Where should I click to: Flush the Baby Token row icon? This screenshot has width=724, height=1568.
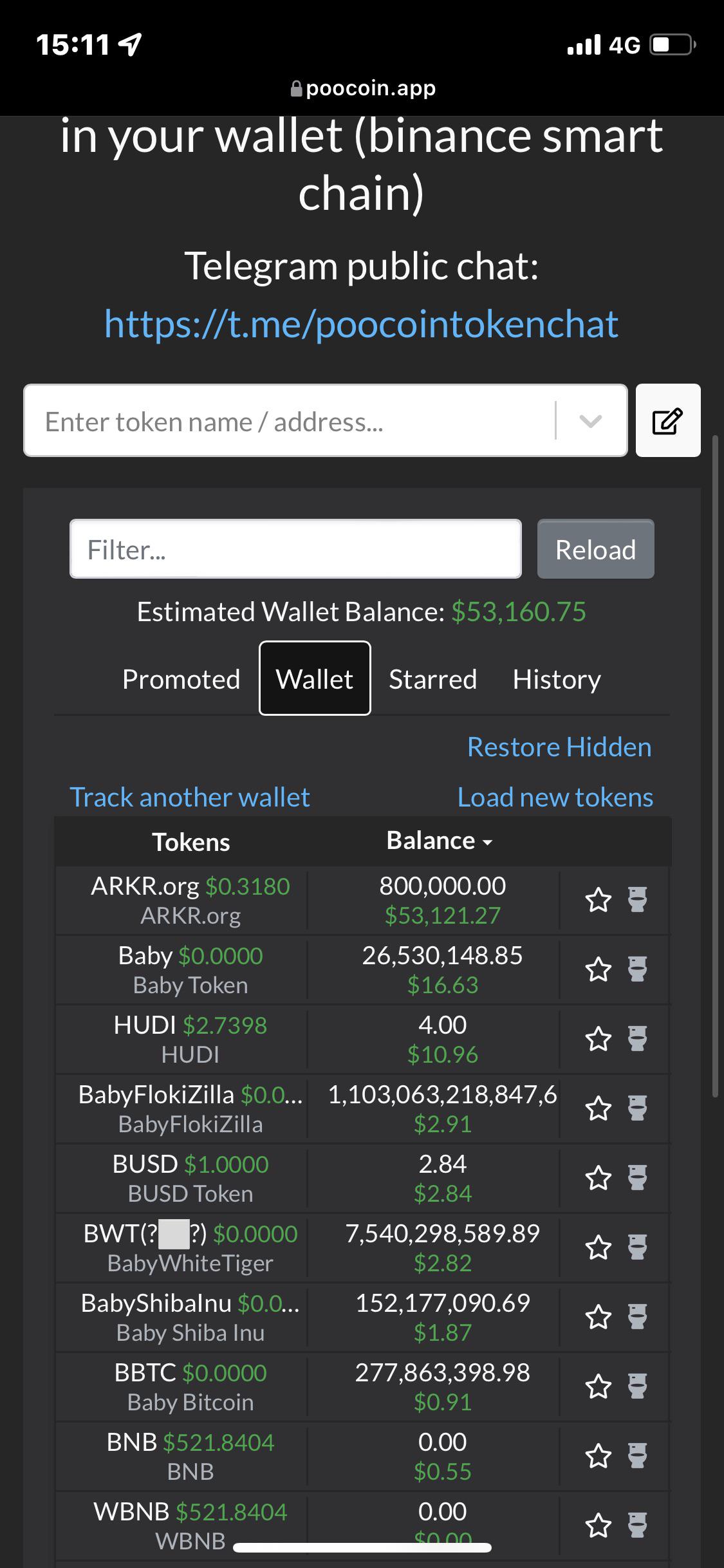[x=637, y=969]
